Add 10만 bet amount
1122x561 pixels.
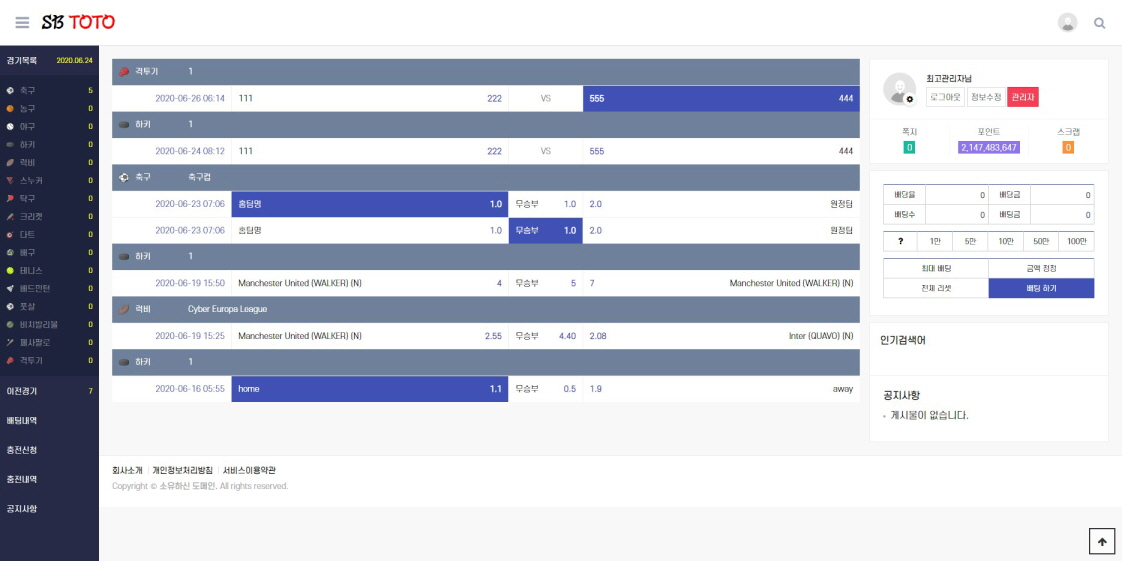coord(1005,242)
